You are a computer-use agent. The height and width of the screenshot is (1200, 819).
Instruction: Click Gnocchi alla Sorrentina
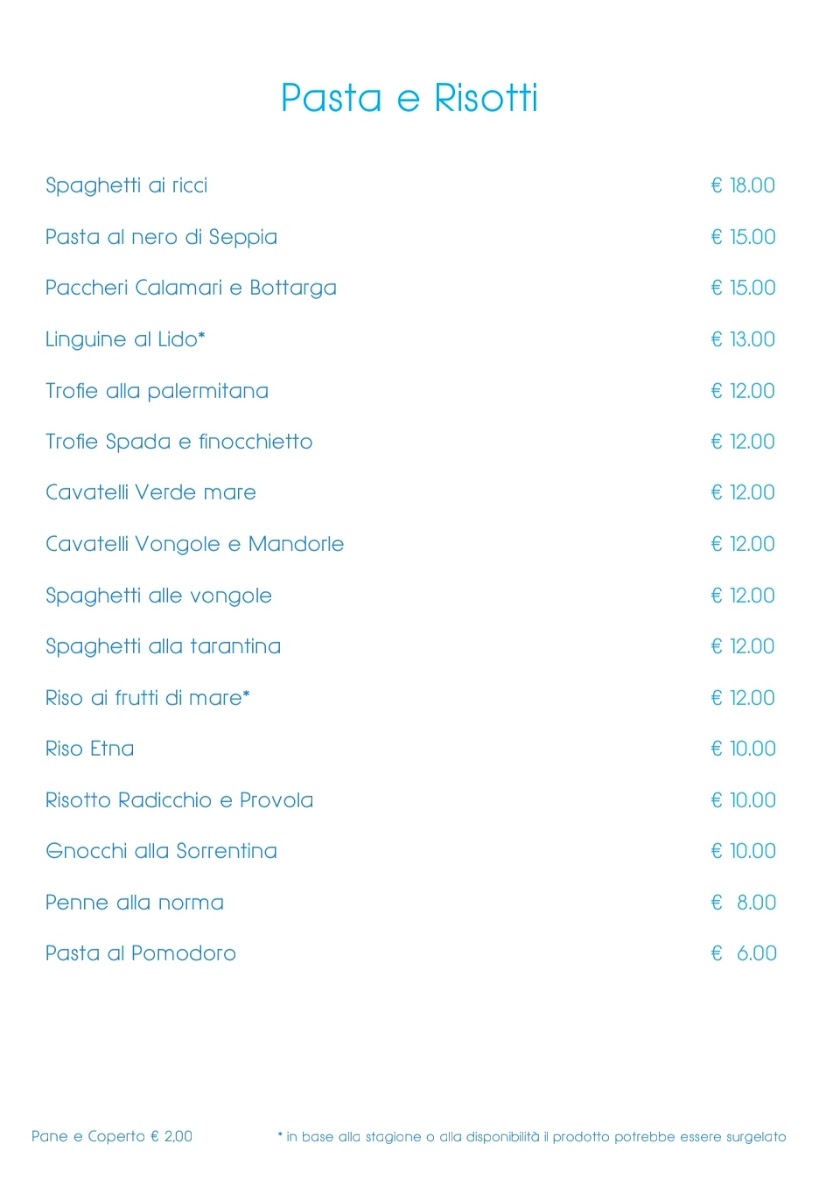(161, 851)
